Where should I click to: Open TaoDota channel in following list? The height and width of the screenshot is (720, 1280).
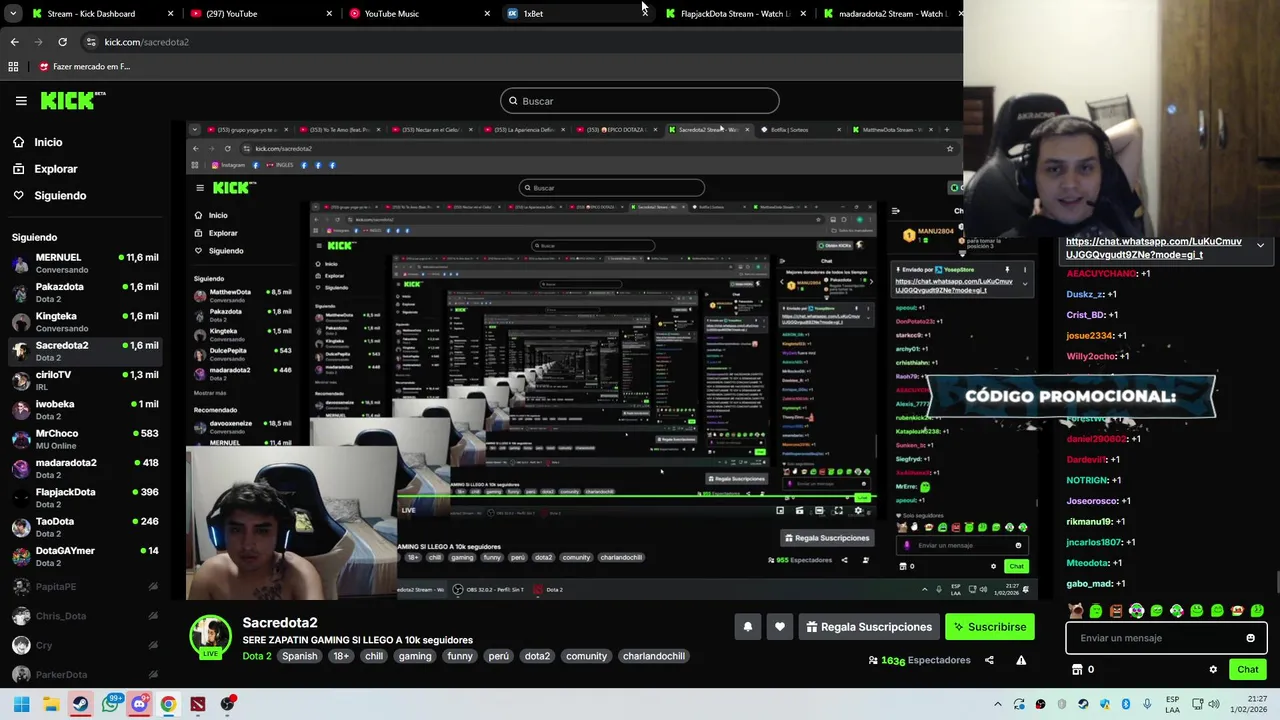(85, 527)
